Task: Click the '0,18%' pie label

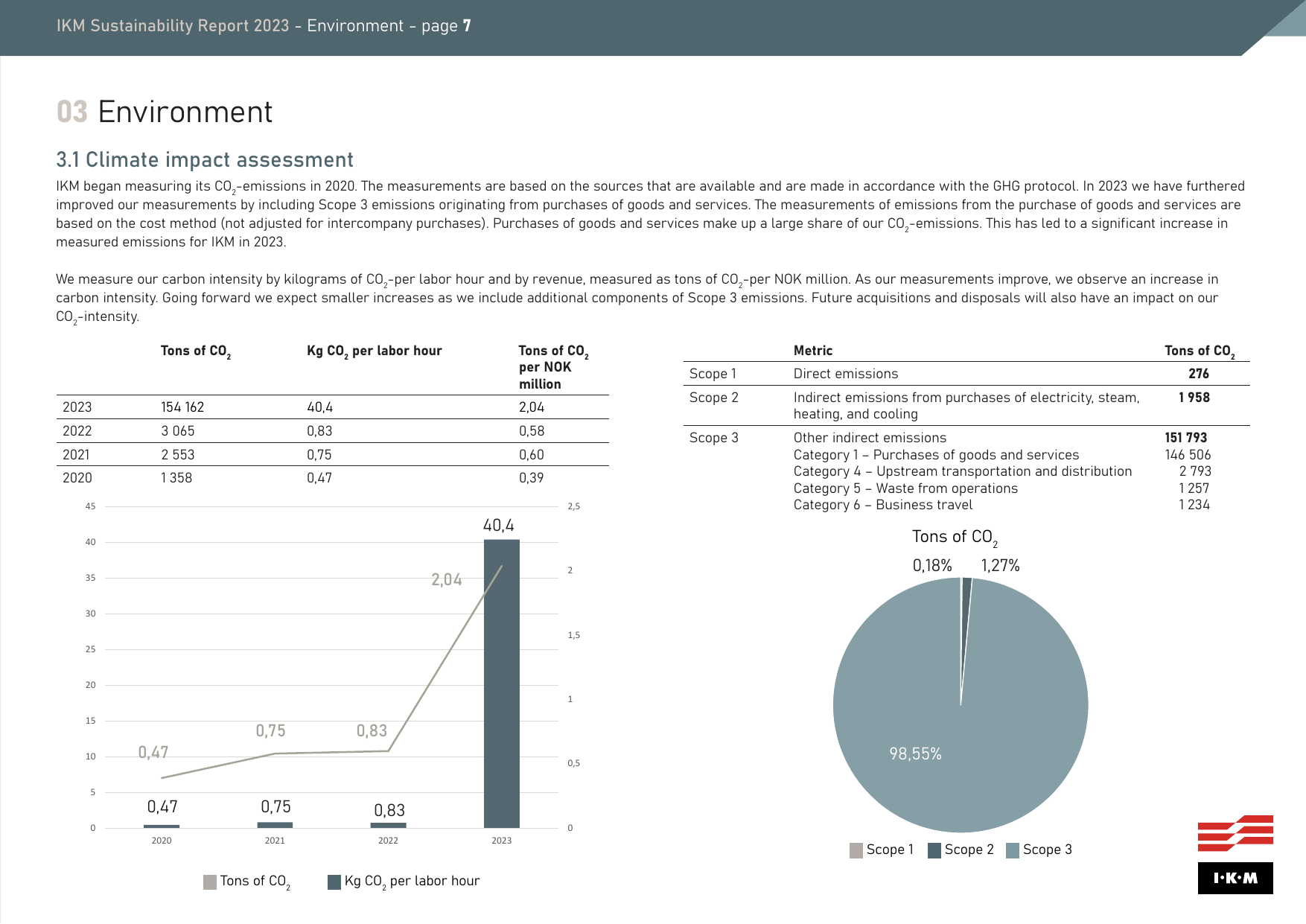Action: (x=932, y=566)
